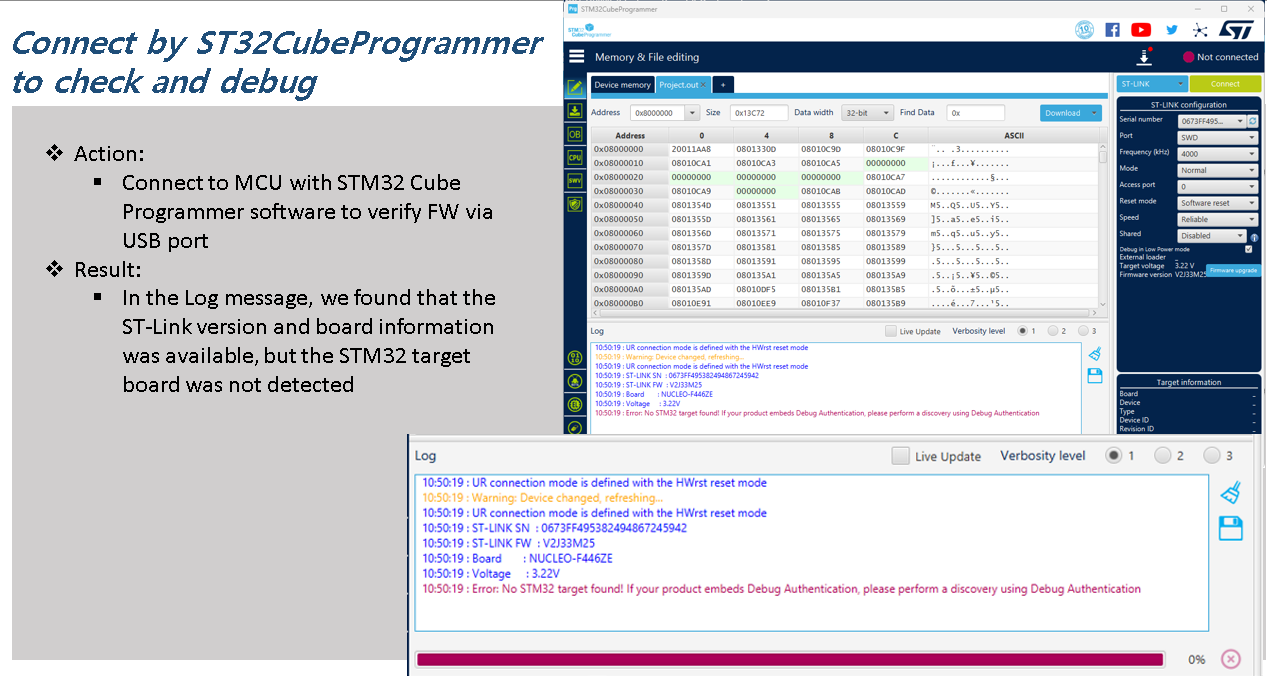The image size is (1267, 676).
Task: Click the ASCII column header
Action: coord(1013,135)
